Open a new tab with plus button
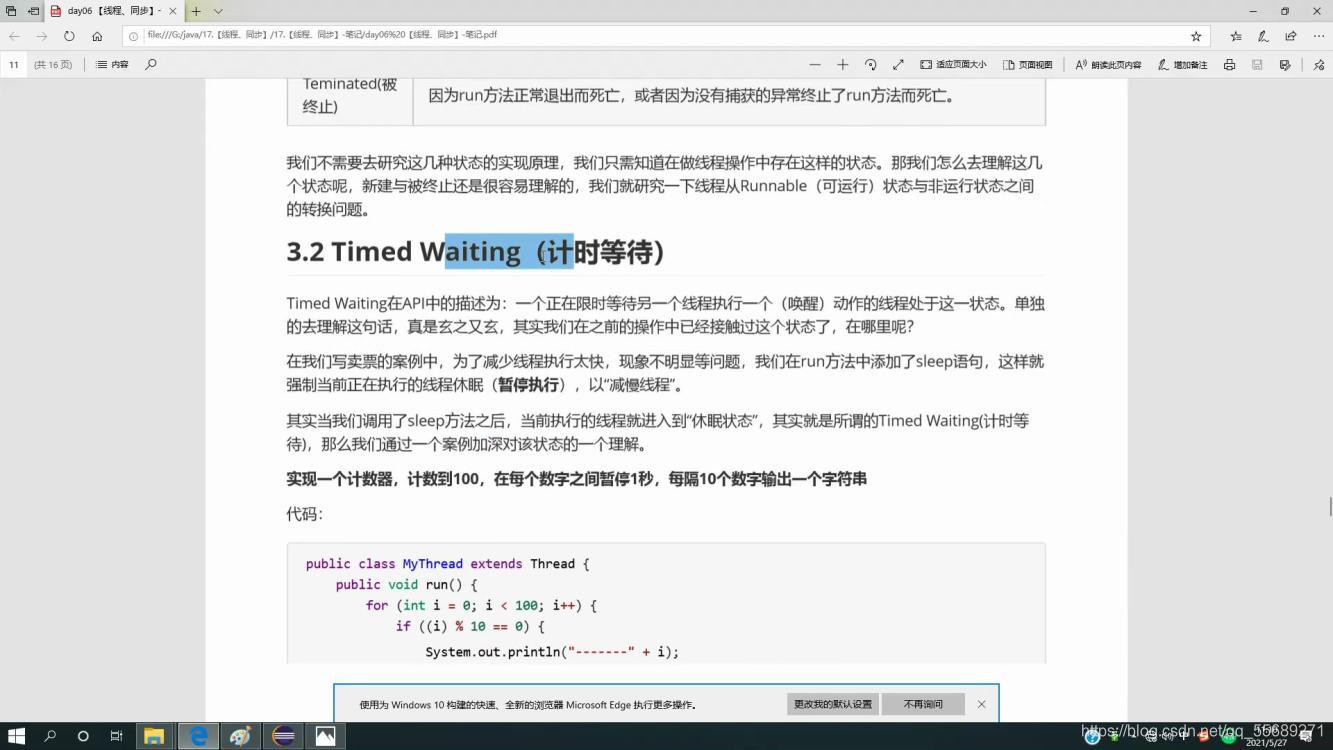This screenshot has height=750, width=1333. (196, 11)
